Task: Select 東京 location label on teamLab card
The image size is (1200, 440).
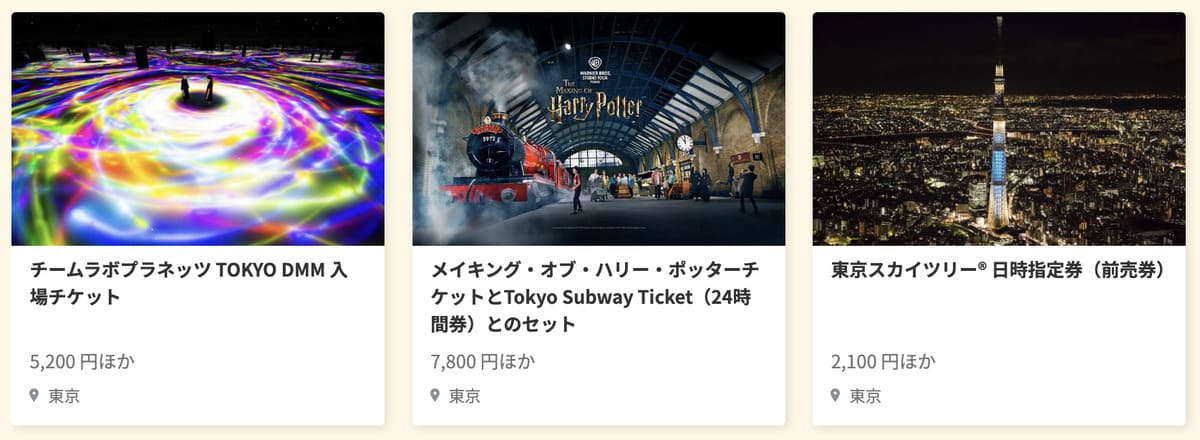Action: 64,396
